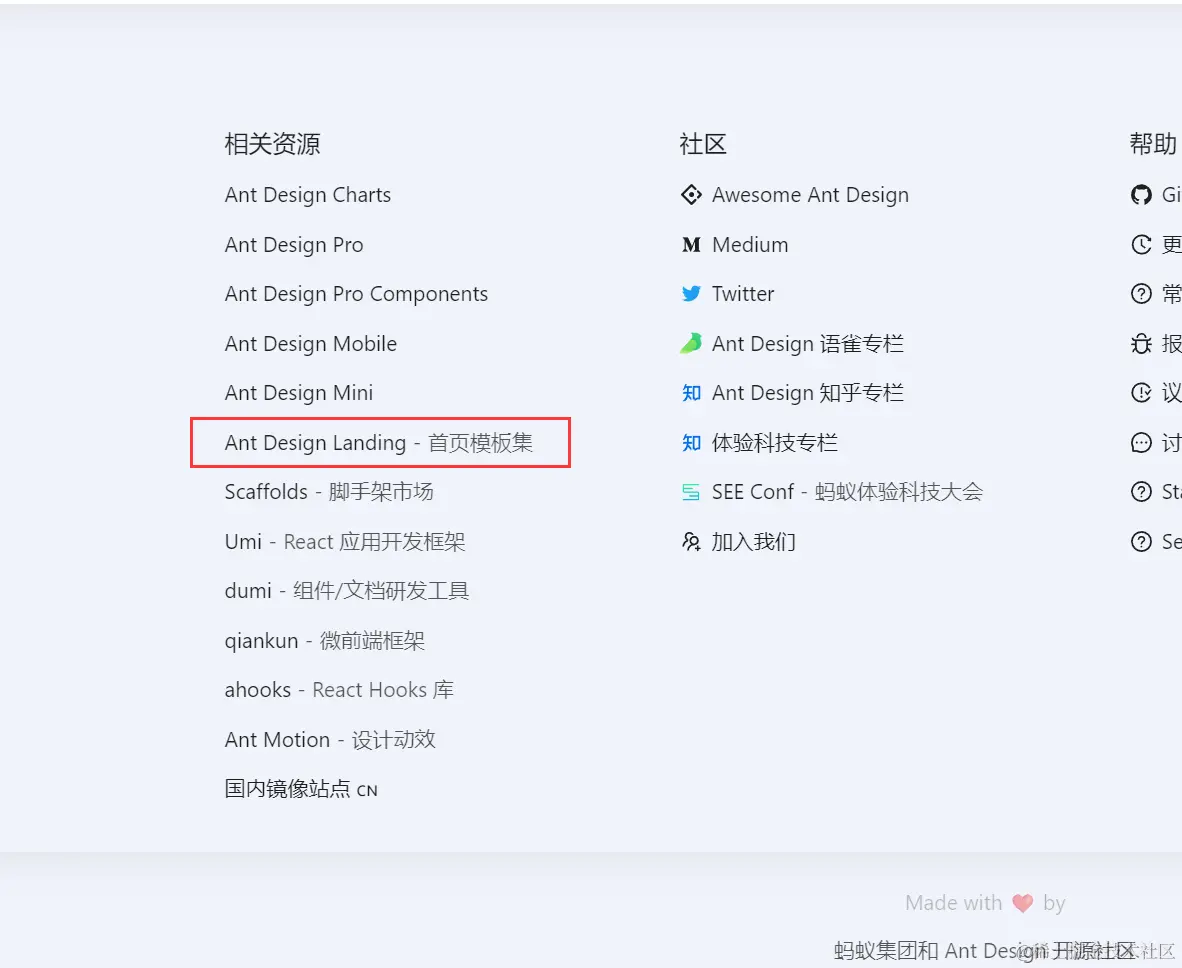Open the Twitter text link
The image size is (1182, 968).
(x=743, y=294)
